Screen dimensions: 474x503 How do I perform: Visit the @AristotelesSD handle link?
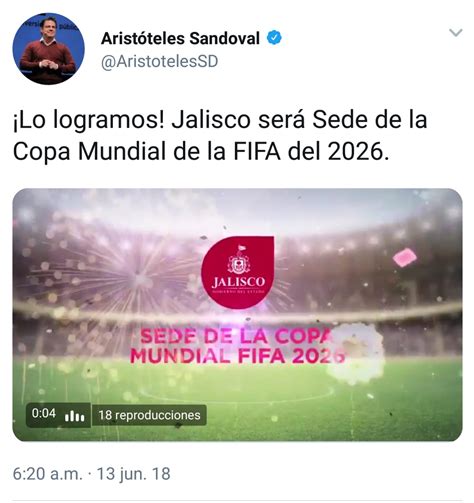click(159, 62)
